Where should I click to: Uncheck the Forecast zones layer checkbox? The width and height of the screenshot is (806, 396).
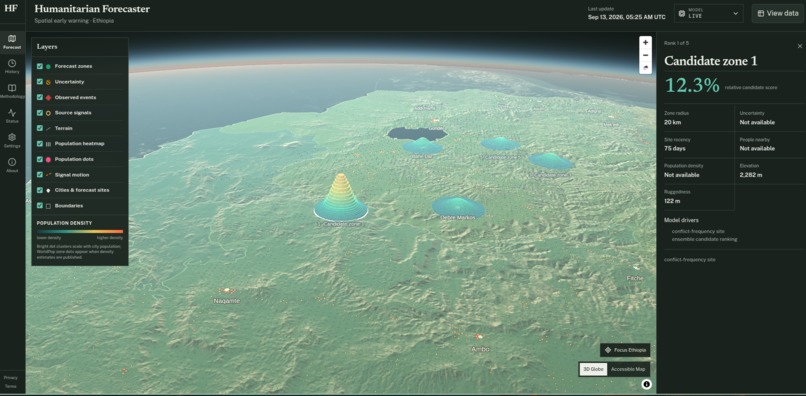[40, 66]
